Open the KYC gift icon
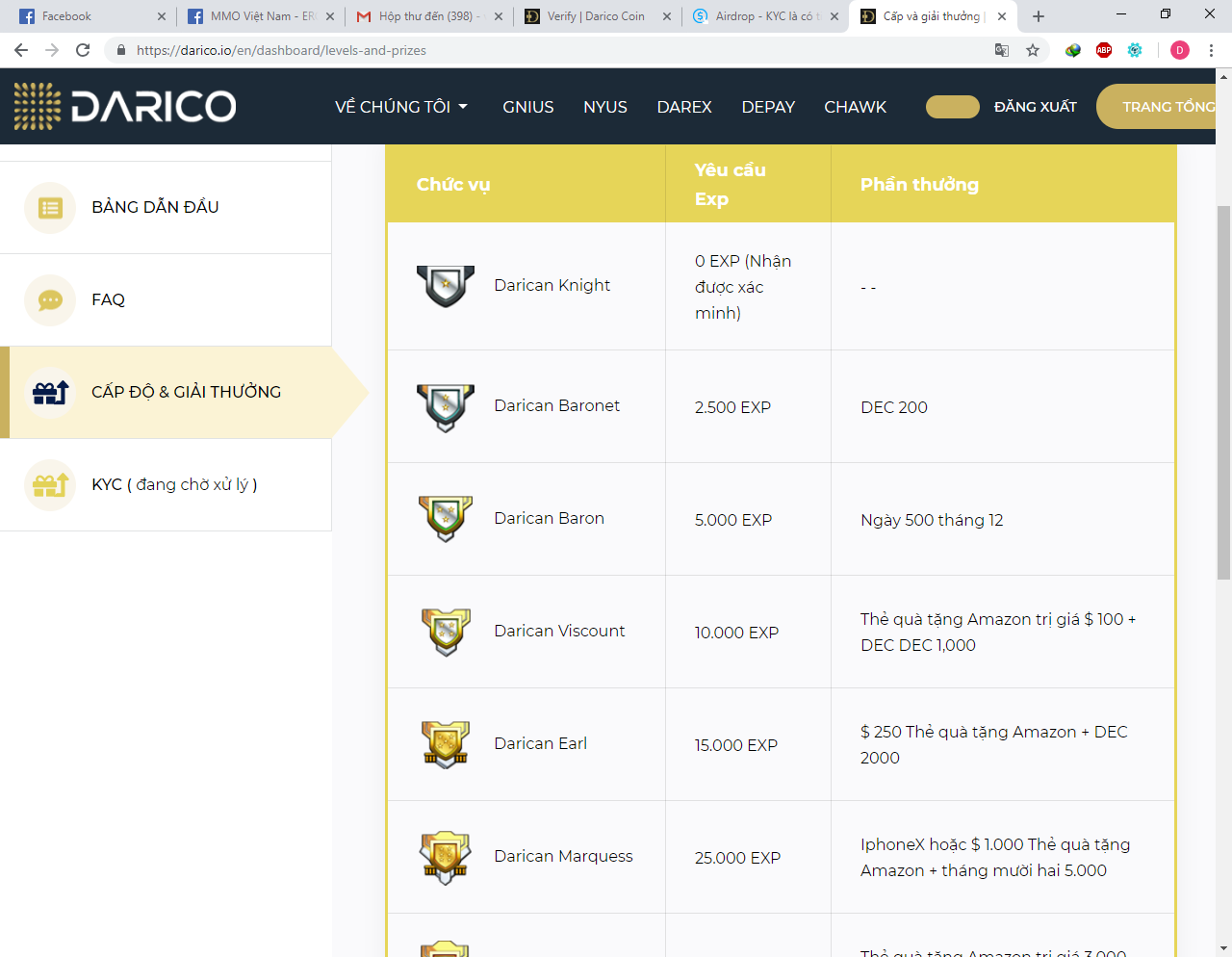Screen dimensions: 1232x957 pos(50,485)
